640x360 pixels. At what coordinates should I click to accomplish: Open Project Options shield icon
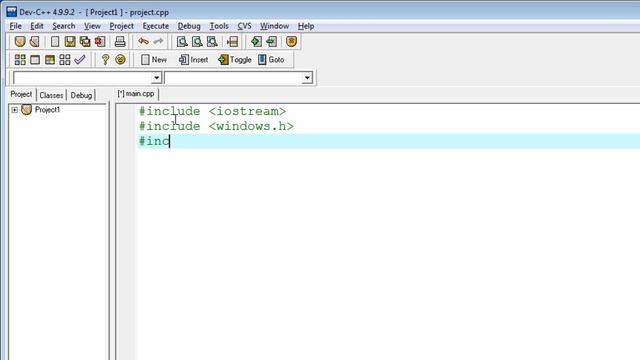tap(291, 41)
